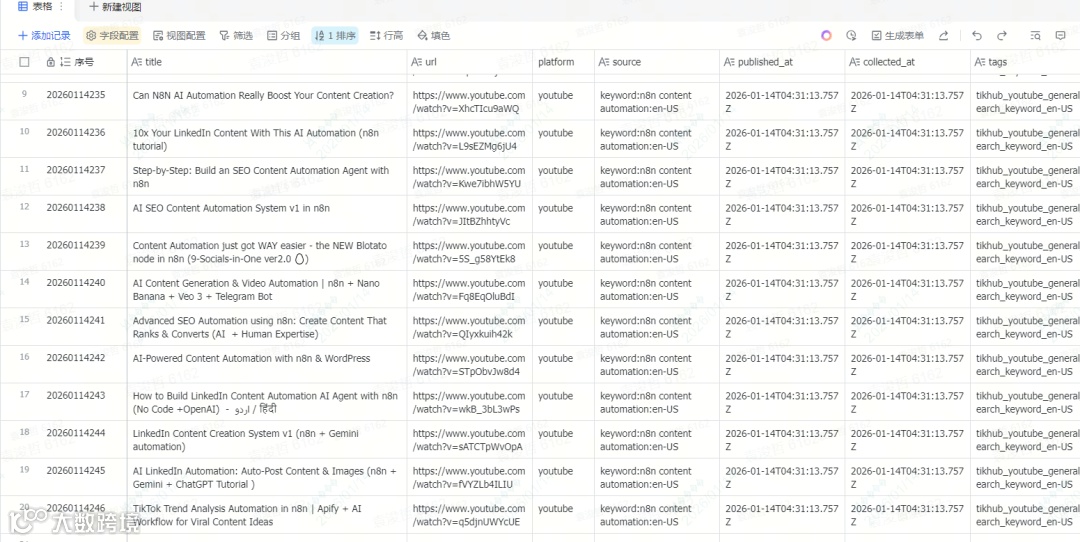The width and height of the screenshot is (1080, 542).
Task: Open the more-options dots on the 表格 tab
Action: [61, 7]
